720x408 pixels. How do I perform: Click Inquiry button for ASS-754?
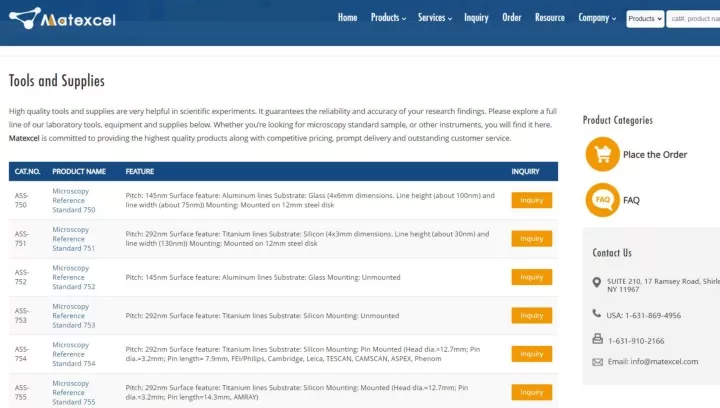pos(532,354)
